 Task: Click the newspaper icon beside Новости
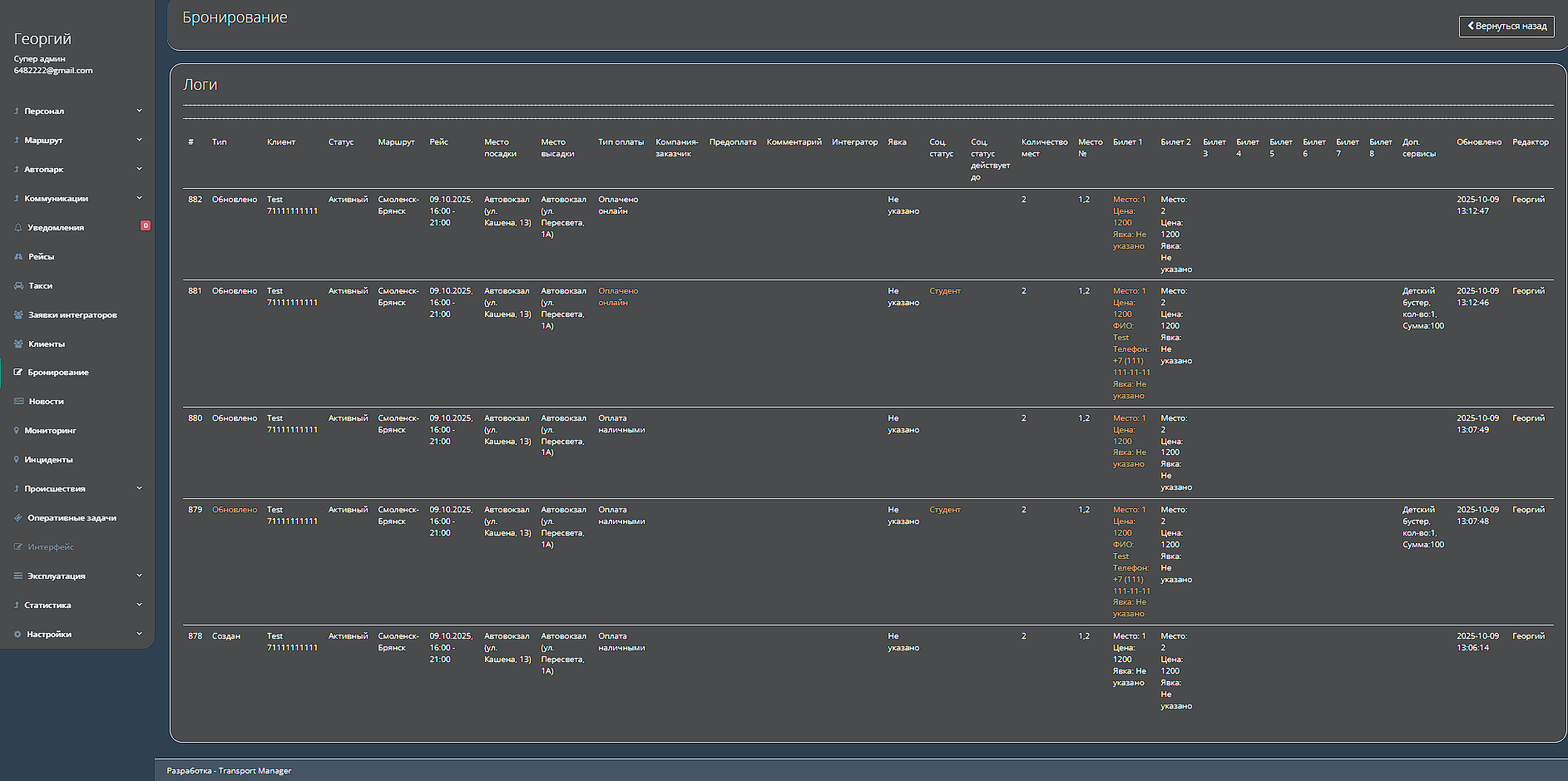coord(18,402)
